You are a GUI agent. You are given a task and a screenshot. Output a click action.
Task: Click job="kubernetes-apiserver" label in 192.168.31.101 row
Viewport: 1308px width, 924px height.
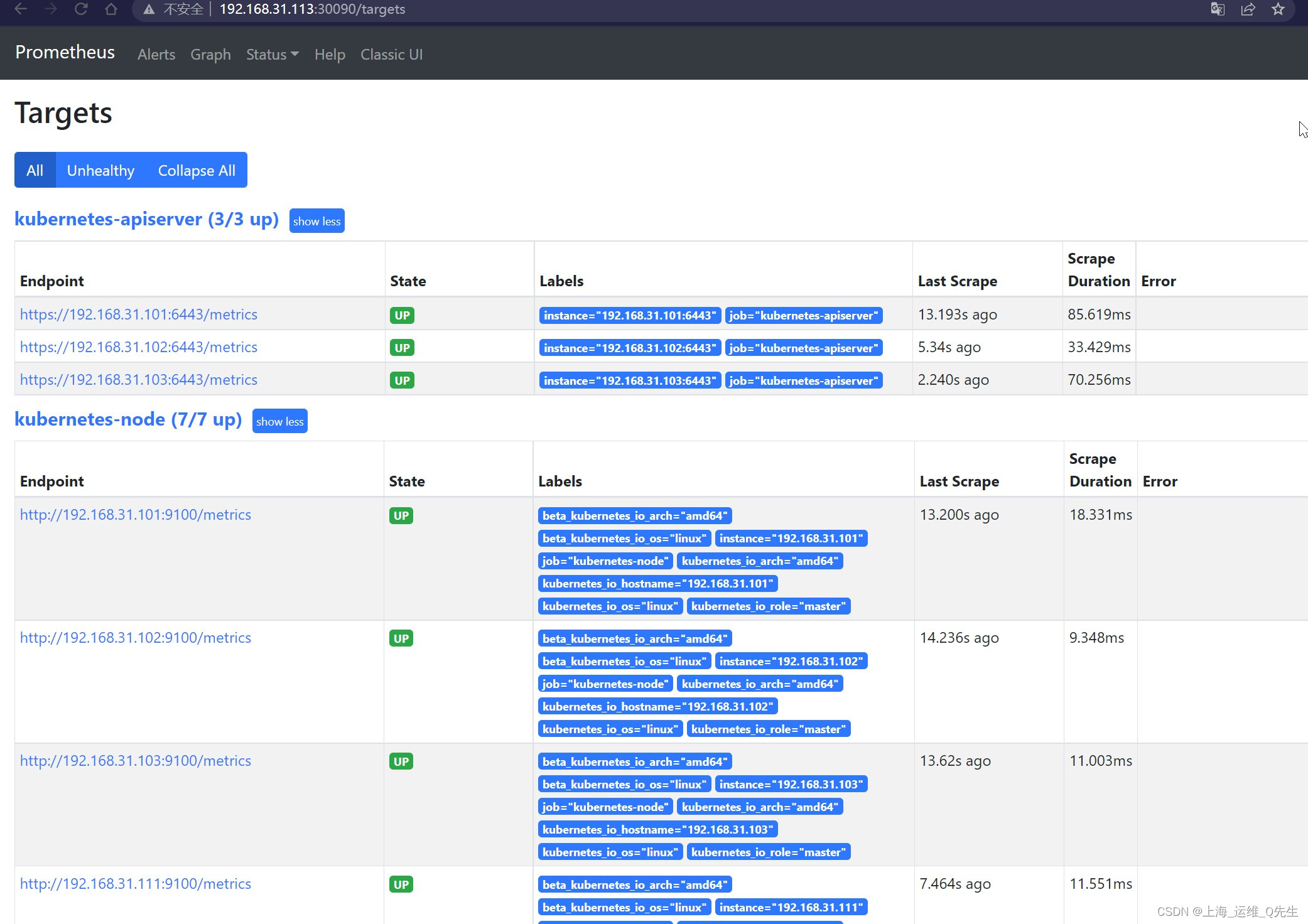(x=804, y=315)
